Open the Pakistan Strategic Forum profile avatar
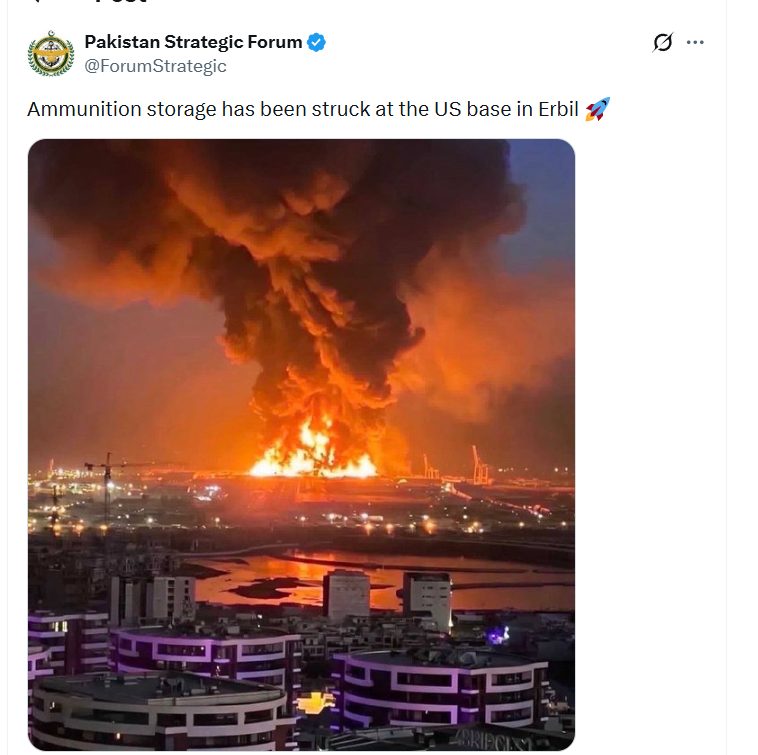758x755 pixels. tap(50, 53)
